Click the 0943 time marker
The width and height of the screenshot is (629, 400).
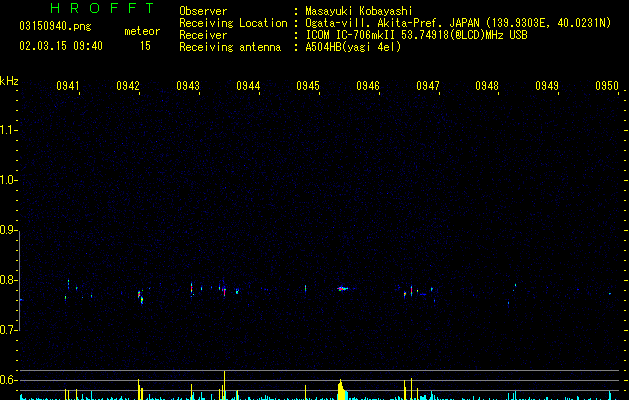pyautogui.click(x=188, y=85)
